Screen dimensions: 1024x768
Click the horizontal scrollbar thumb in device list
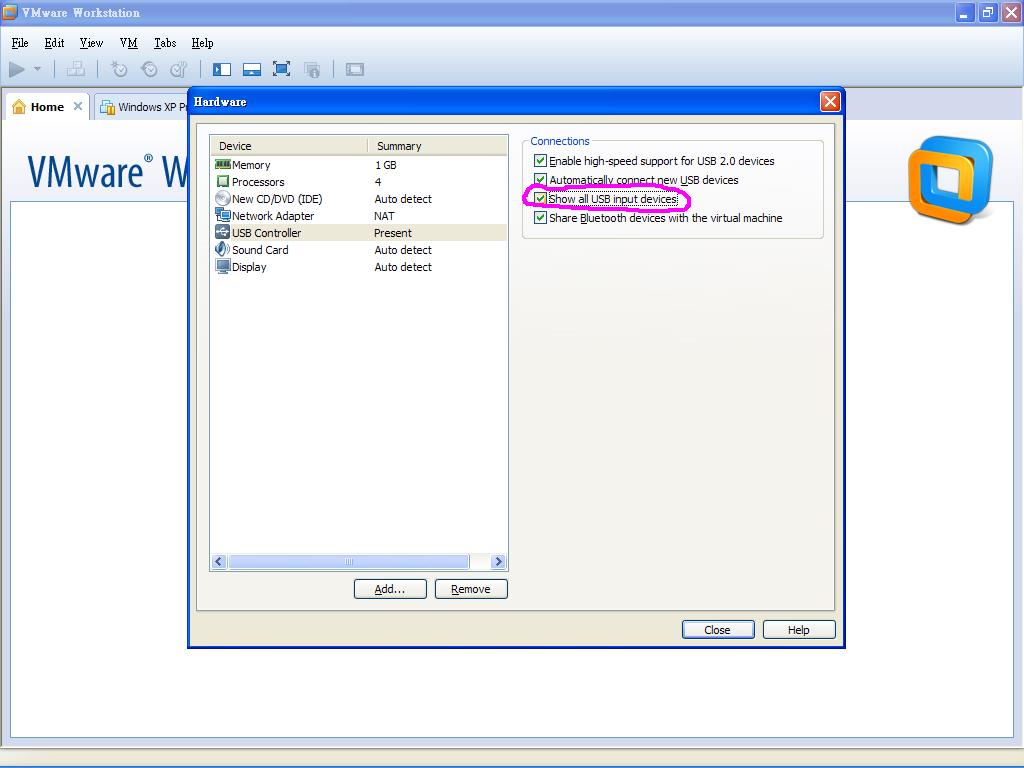[349, 562]
